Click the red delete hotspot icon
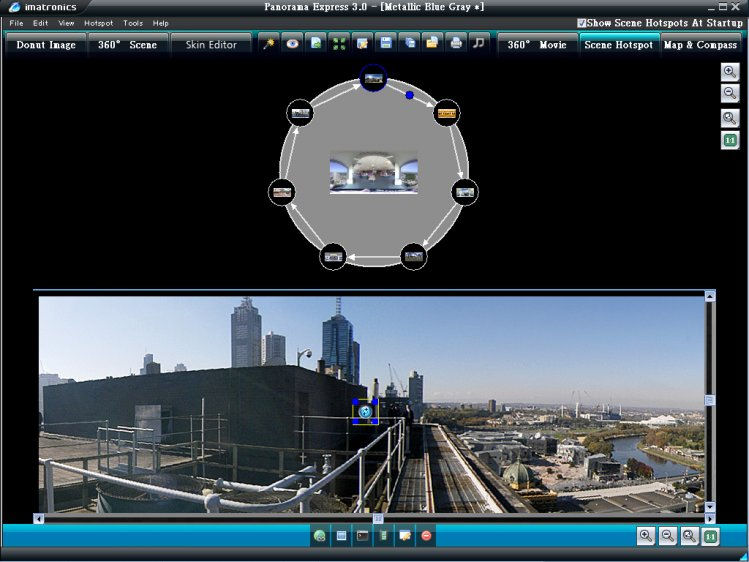This screenshot has height=562, width=749. (x=427, y=536)
